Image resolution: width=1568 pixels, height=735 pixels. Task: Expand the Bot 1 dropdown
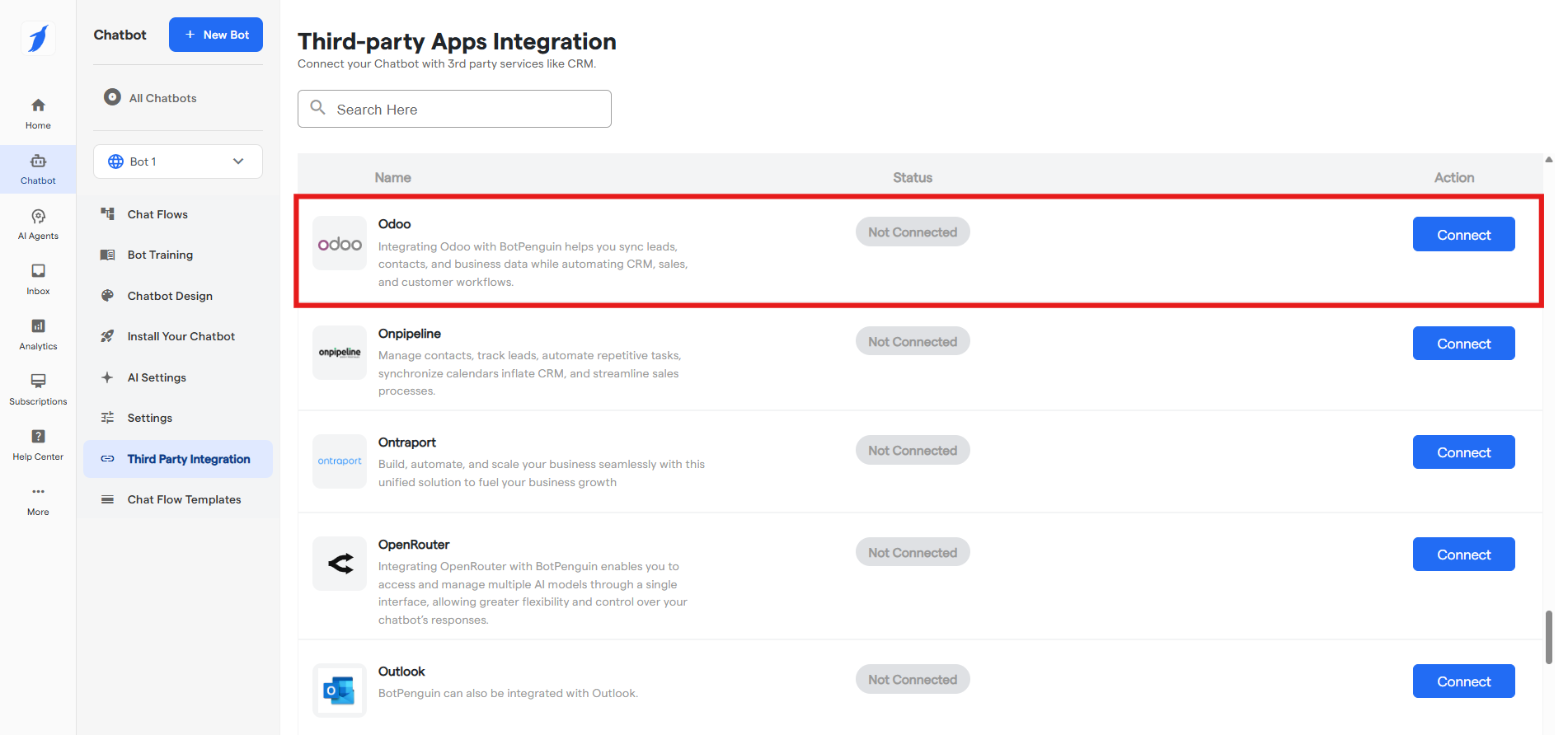coord(178,162)
